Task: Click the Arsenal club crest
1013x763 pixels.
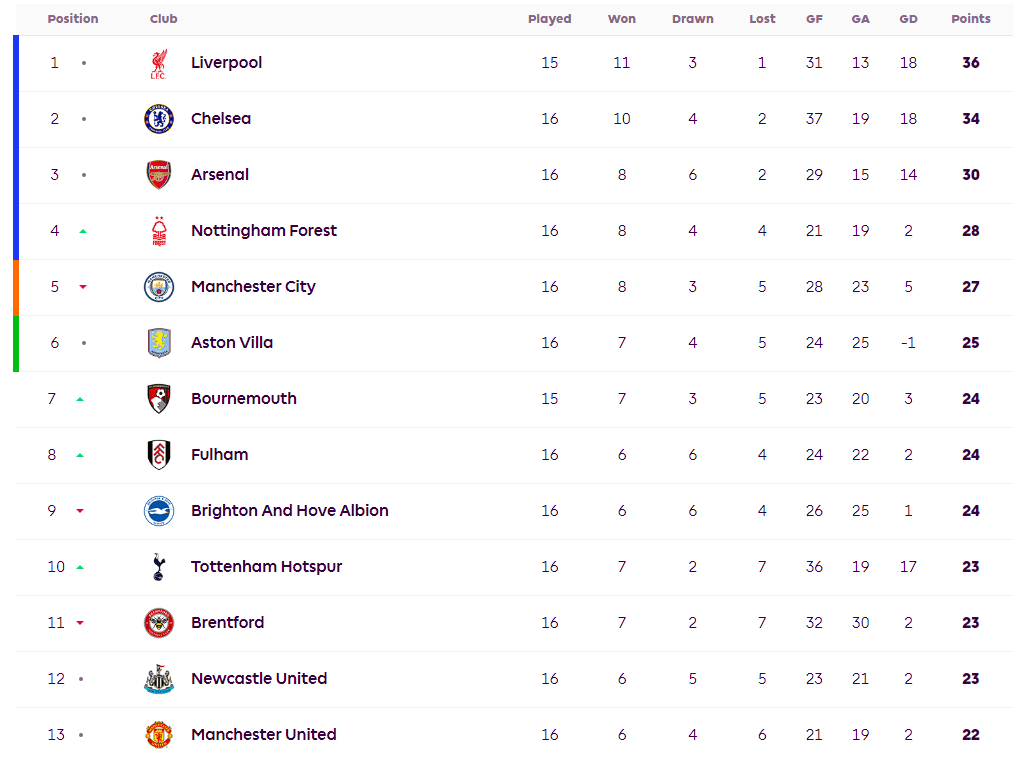Action: coord(158,175)
